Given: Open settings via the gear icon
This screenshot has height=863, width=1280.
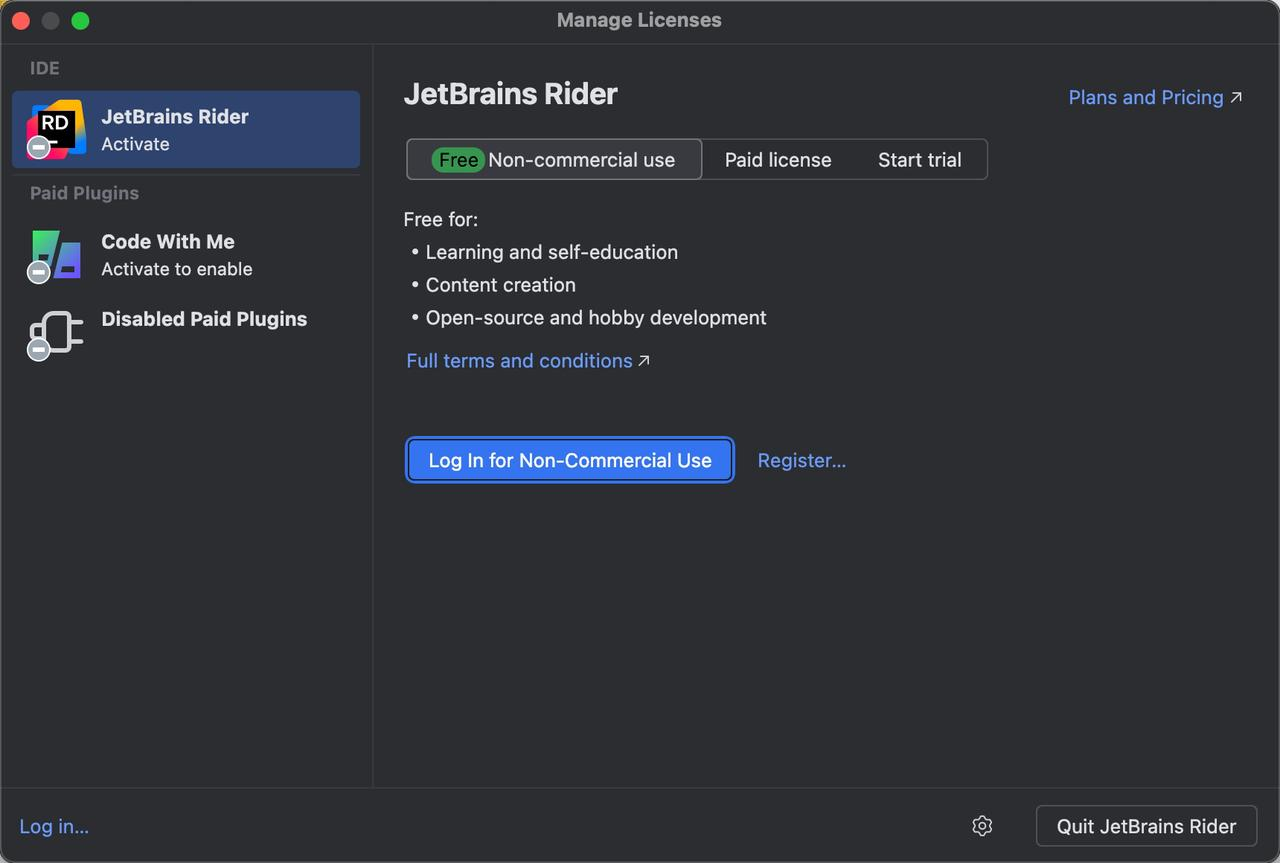Looking at the screenshot, I should pos(982,826).
